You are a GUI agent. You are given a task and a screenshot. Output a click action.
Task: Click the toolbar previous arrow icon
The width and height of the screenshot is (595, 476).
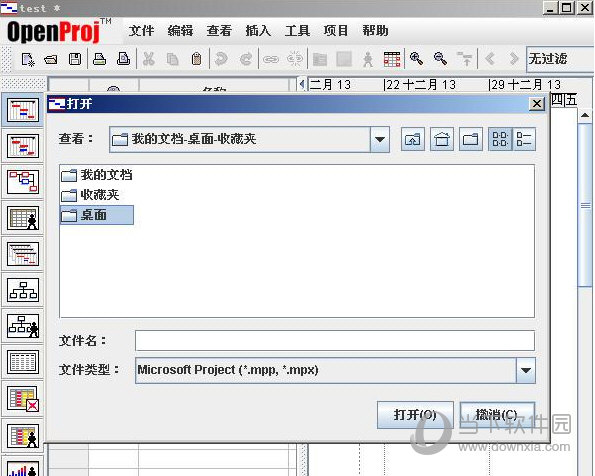[490, 59]
